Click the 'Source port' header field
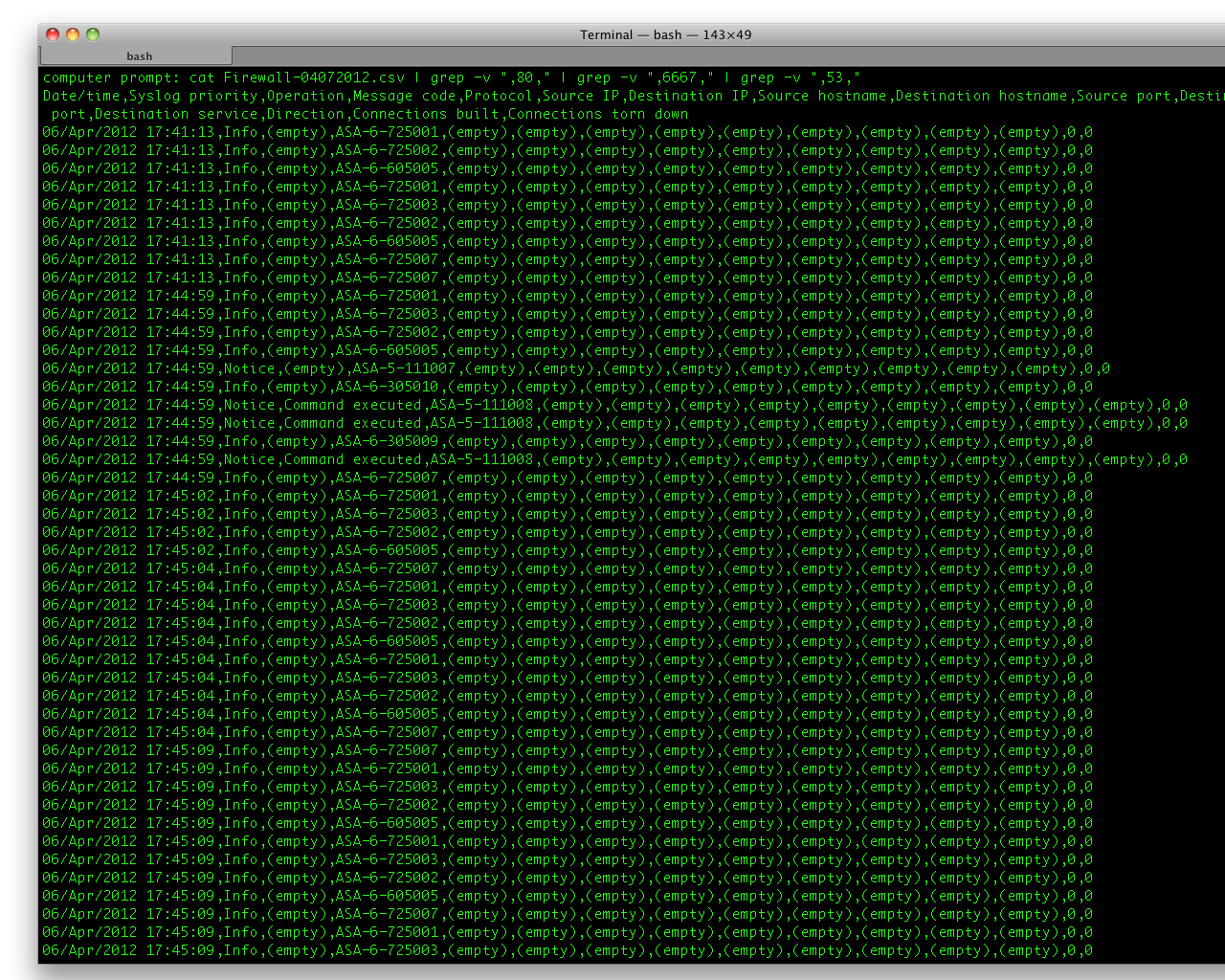Viewport: 1225px width, 980px height. pyautogui.click(x=1124, y=96)
